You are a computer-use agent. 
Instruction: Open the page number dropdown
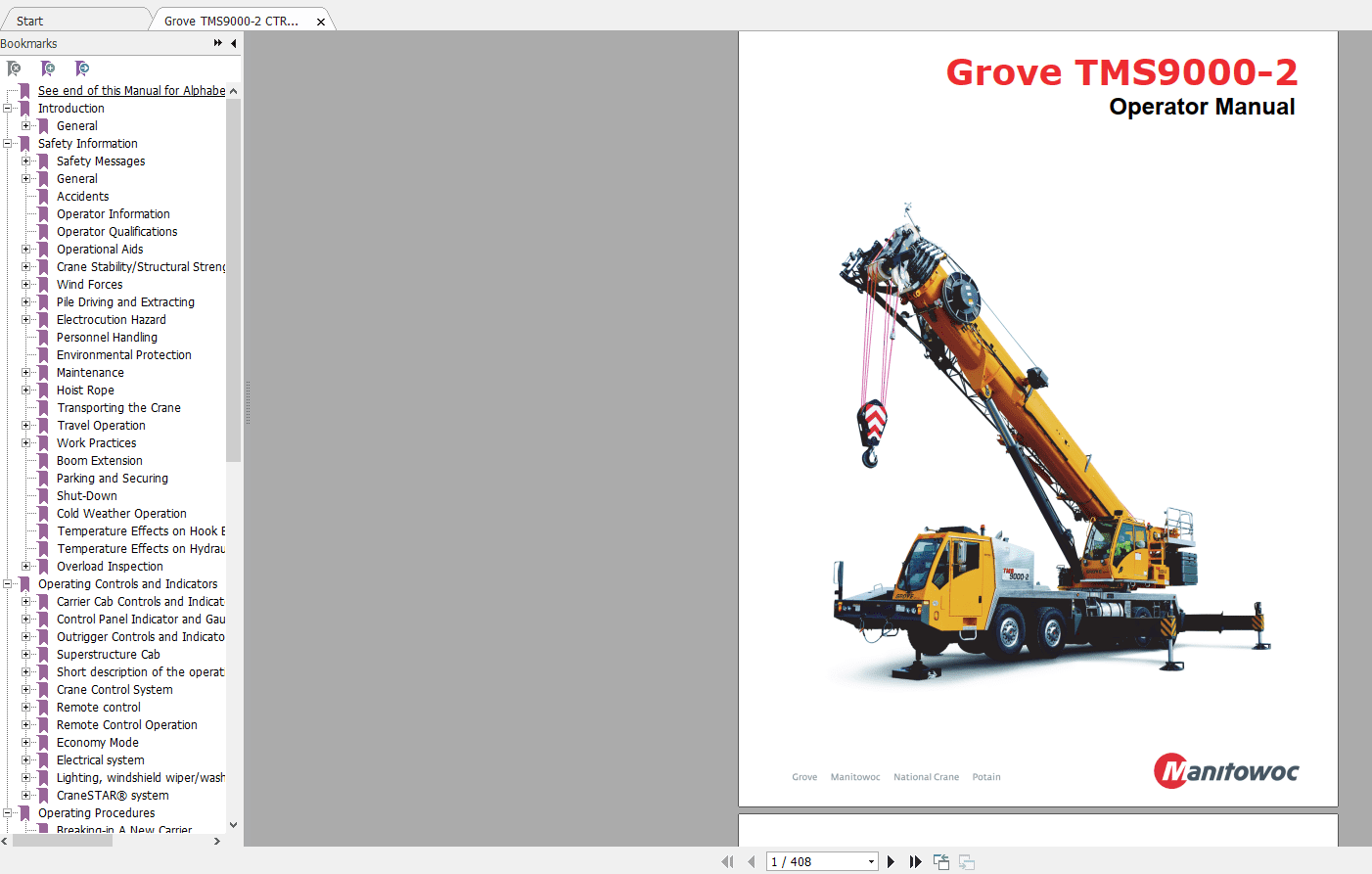(x=870, y=861)
